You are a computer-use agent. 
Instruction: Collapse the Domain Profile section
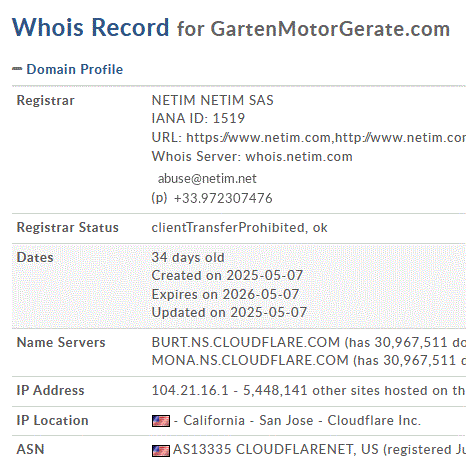17,69
